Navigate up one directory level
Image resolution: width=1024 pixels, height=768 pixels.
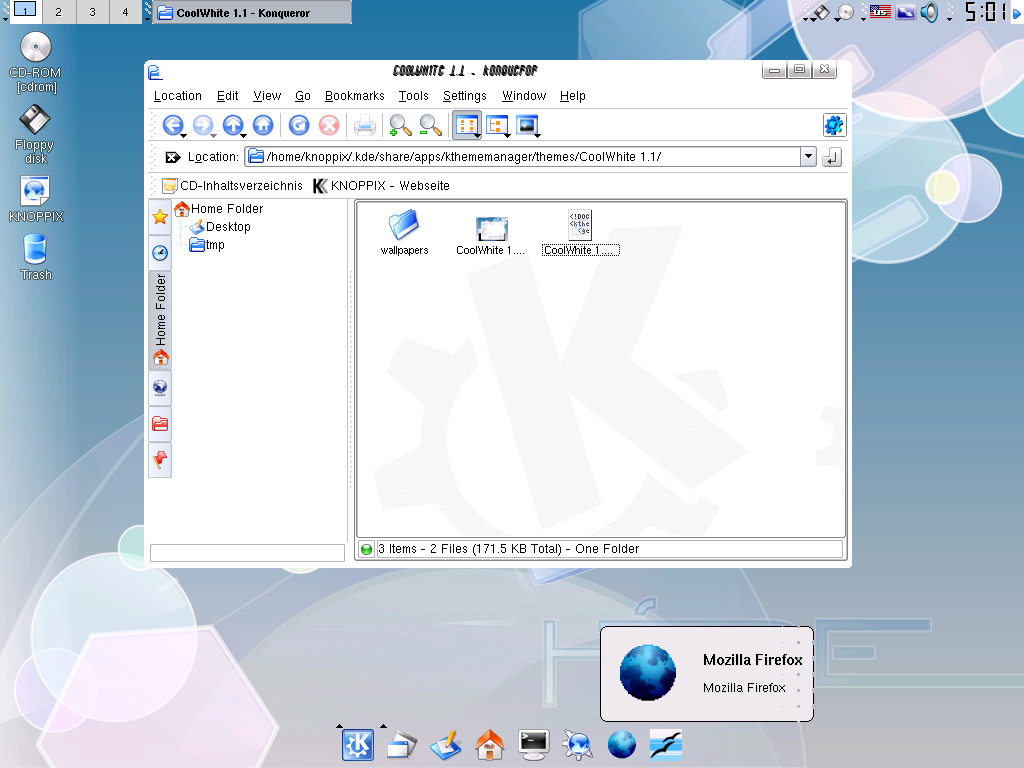(x=232, y=125)
